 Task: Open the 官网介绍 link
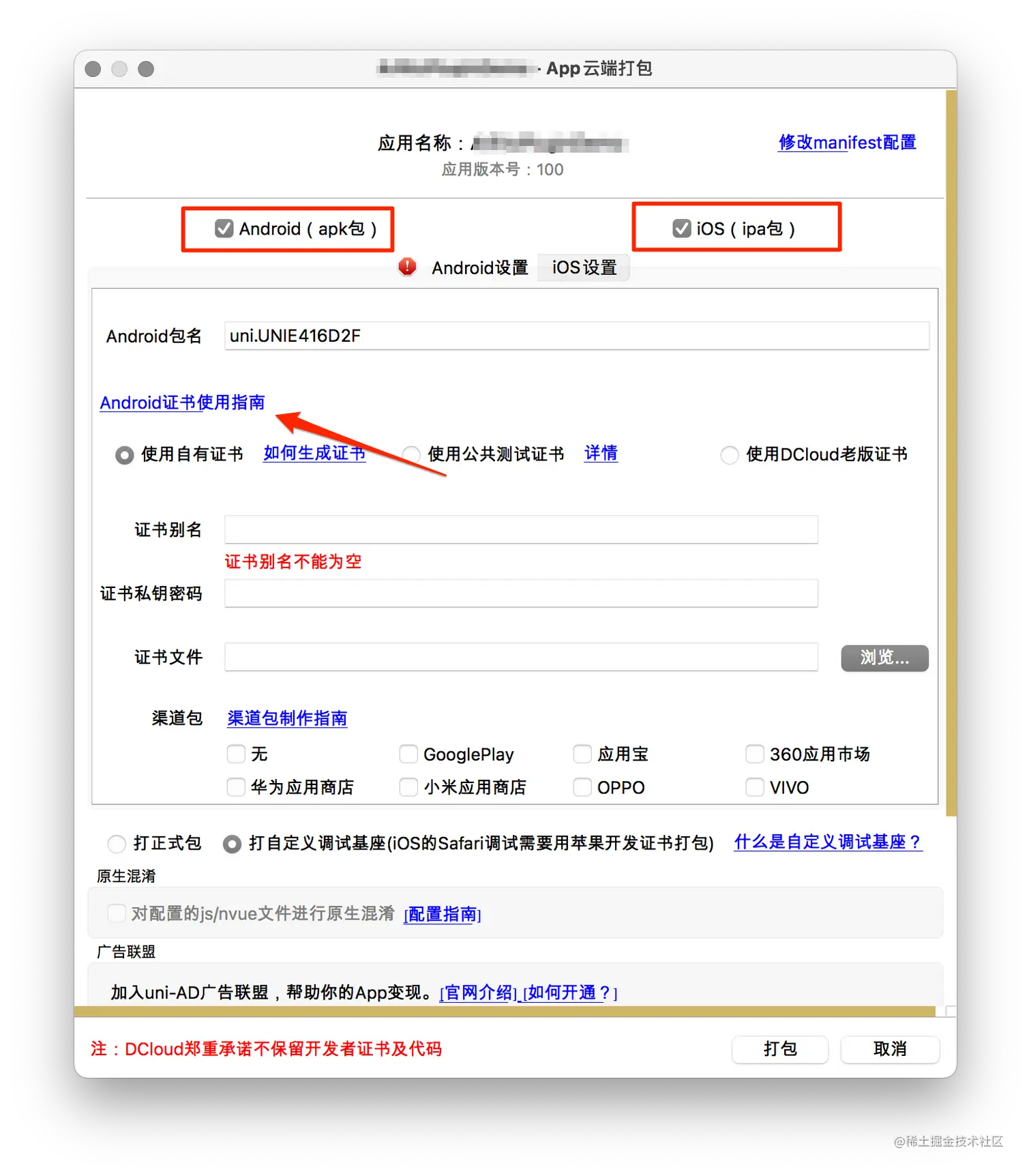pos(479,993)
